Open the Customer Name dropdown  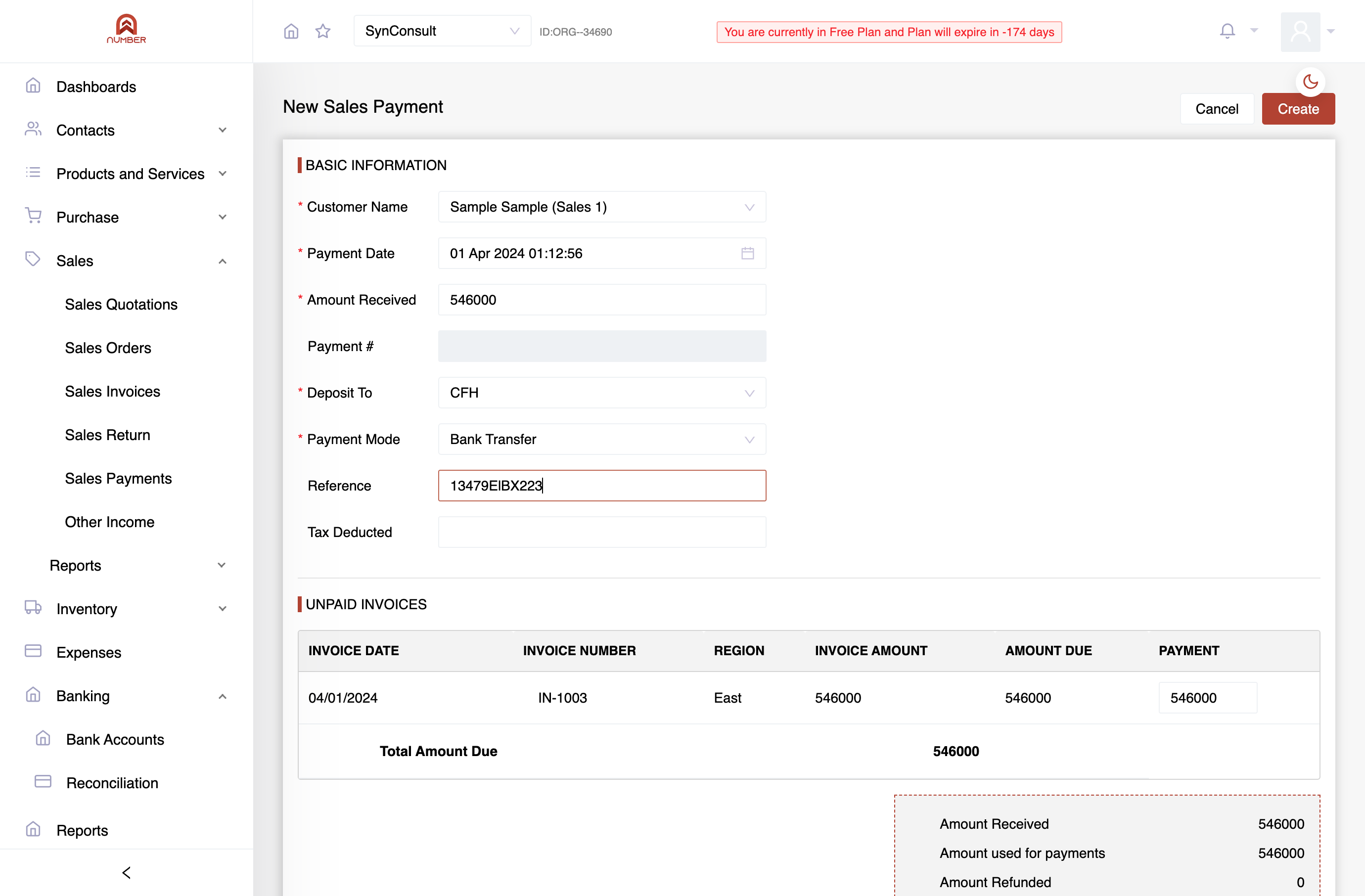coord(601,207)
